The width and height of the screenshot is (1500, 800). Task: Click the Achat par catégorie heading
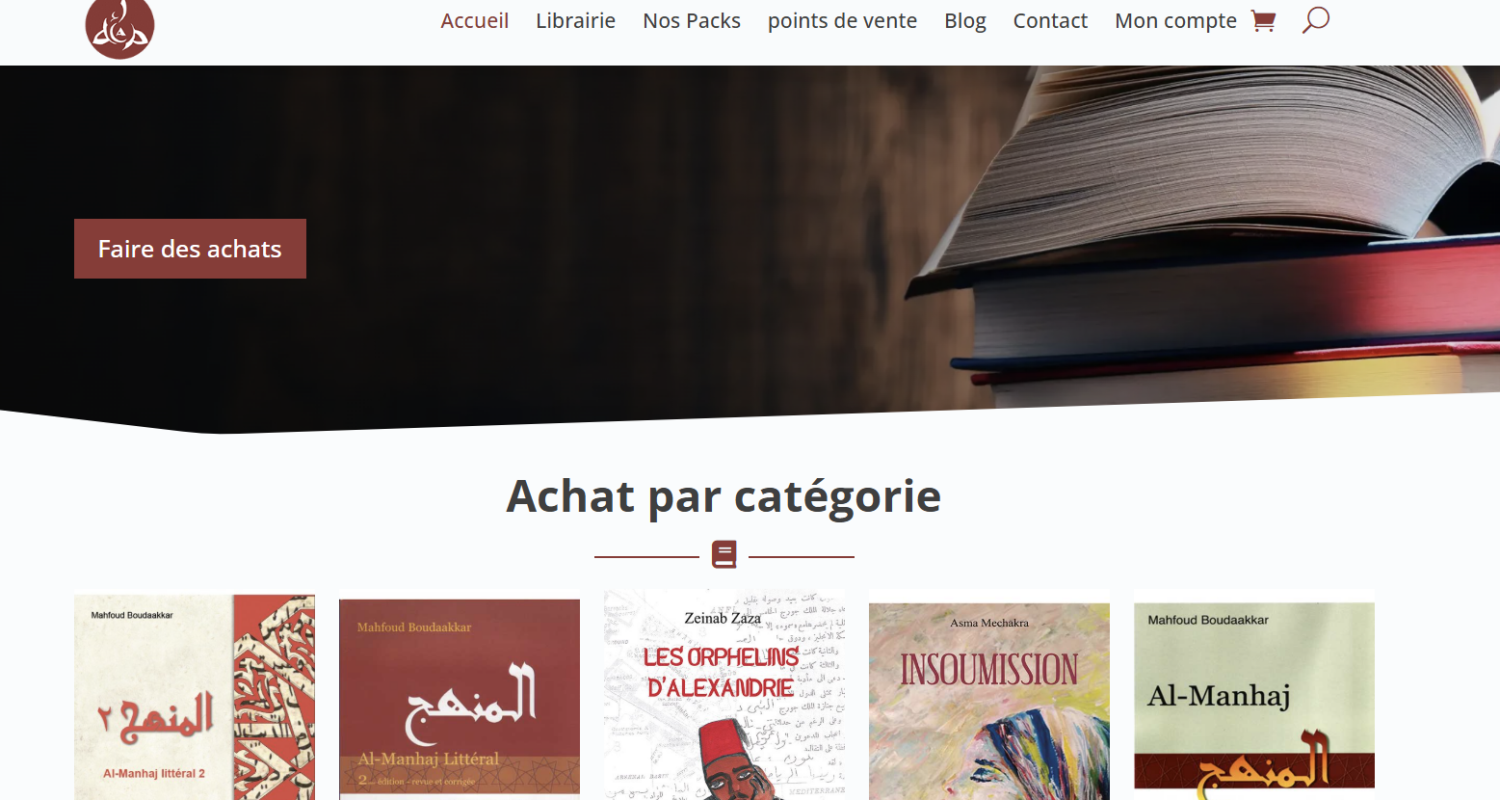click(x=724, y=495)
